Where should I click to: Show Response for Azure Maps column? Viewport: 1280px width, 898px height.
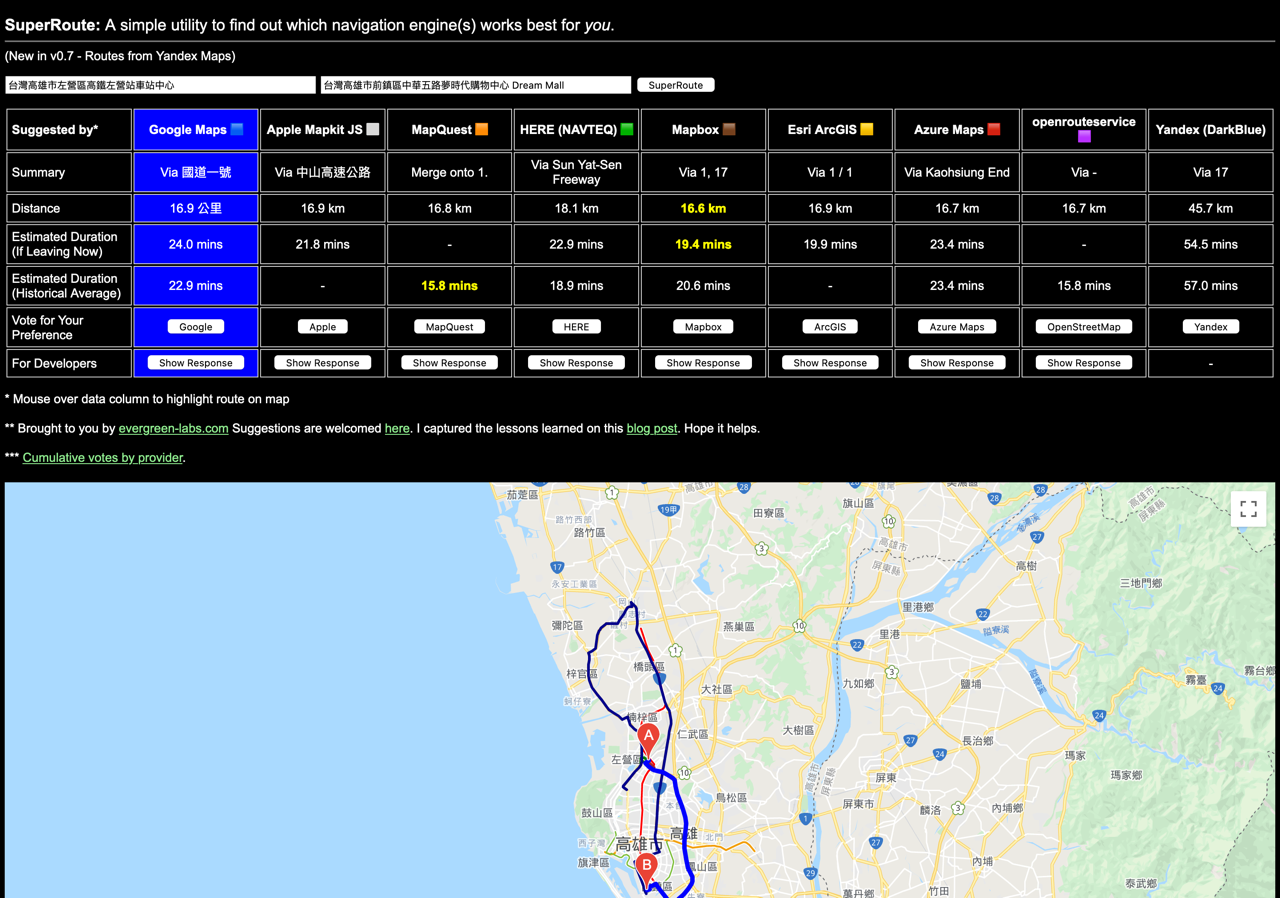point(957,363)
